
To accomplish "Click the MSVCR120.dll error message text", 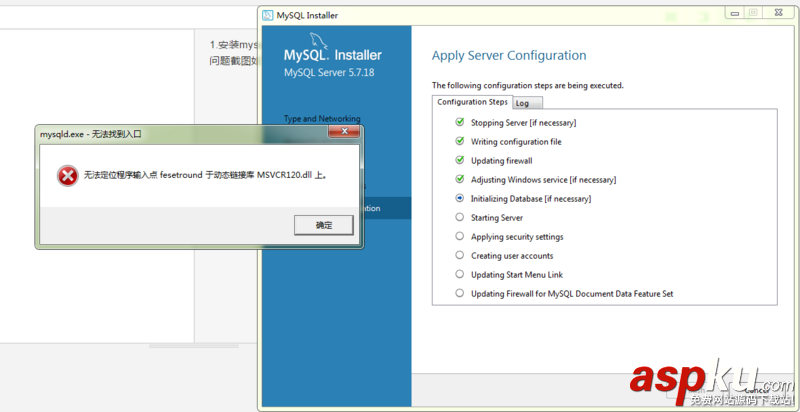I will coord(205,176).
